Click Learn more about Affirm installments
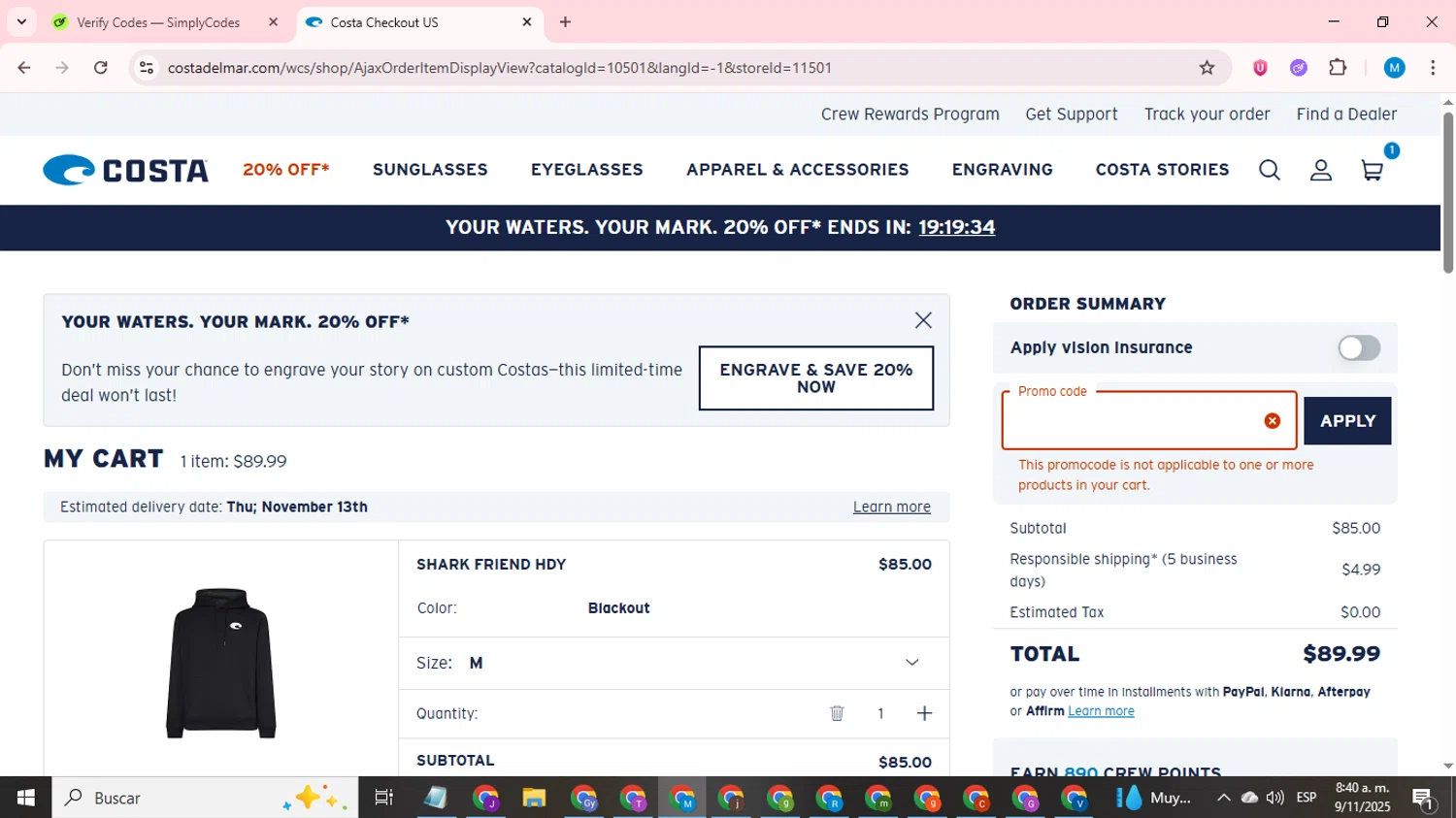This screenshot has width=1456, height=818. tap(1101, 711)
